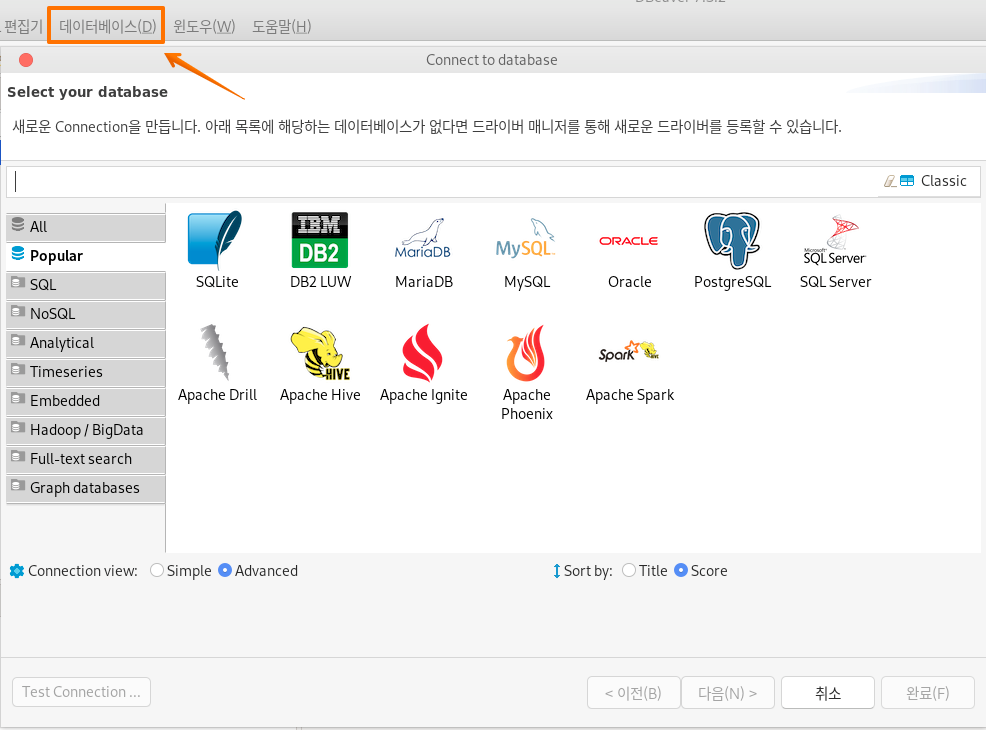Sort databases by Score
Image resolution: width=986 pixels, height=730 pixels.
(701, 571)
